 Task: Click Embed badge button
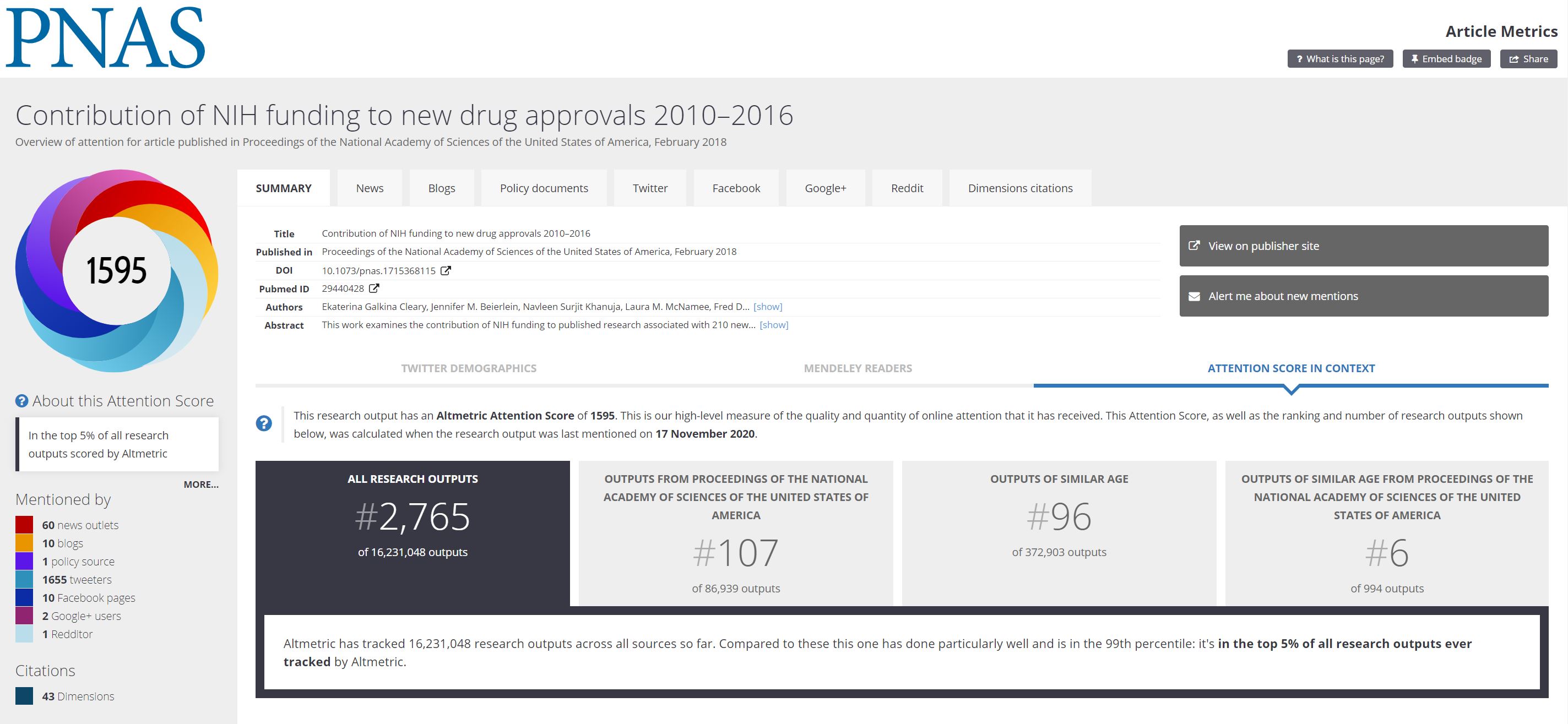1446,59
